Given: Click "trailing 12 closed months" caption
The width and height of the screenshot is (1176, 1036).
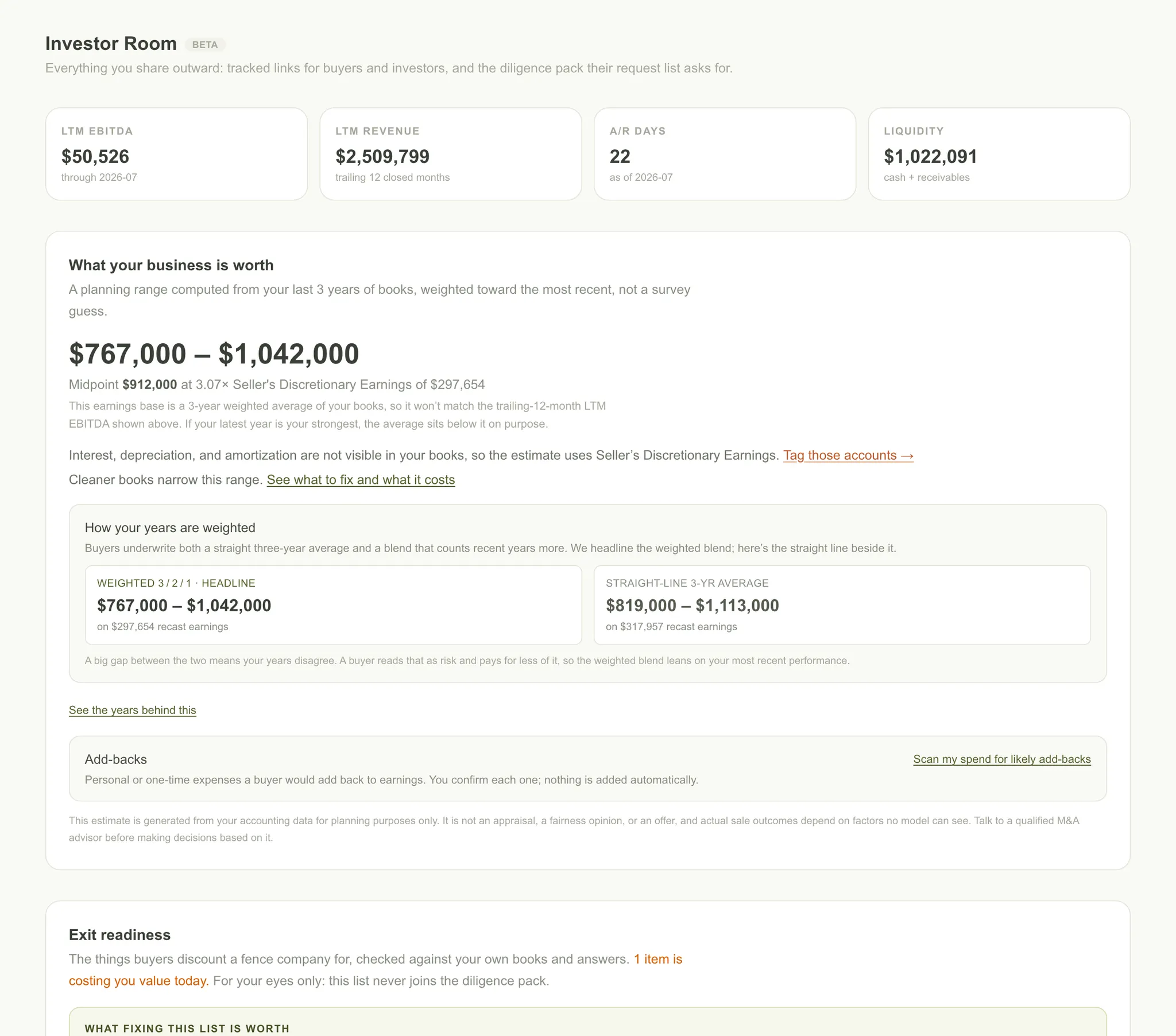Looking at the screenshot, I should coord(392,177).
